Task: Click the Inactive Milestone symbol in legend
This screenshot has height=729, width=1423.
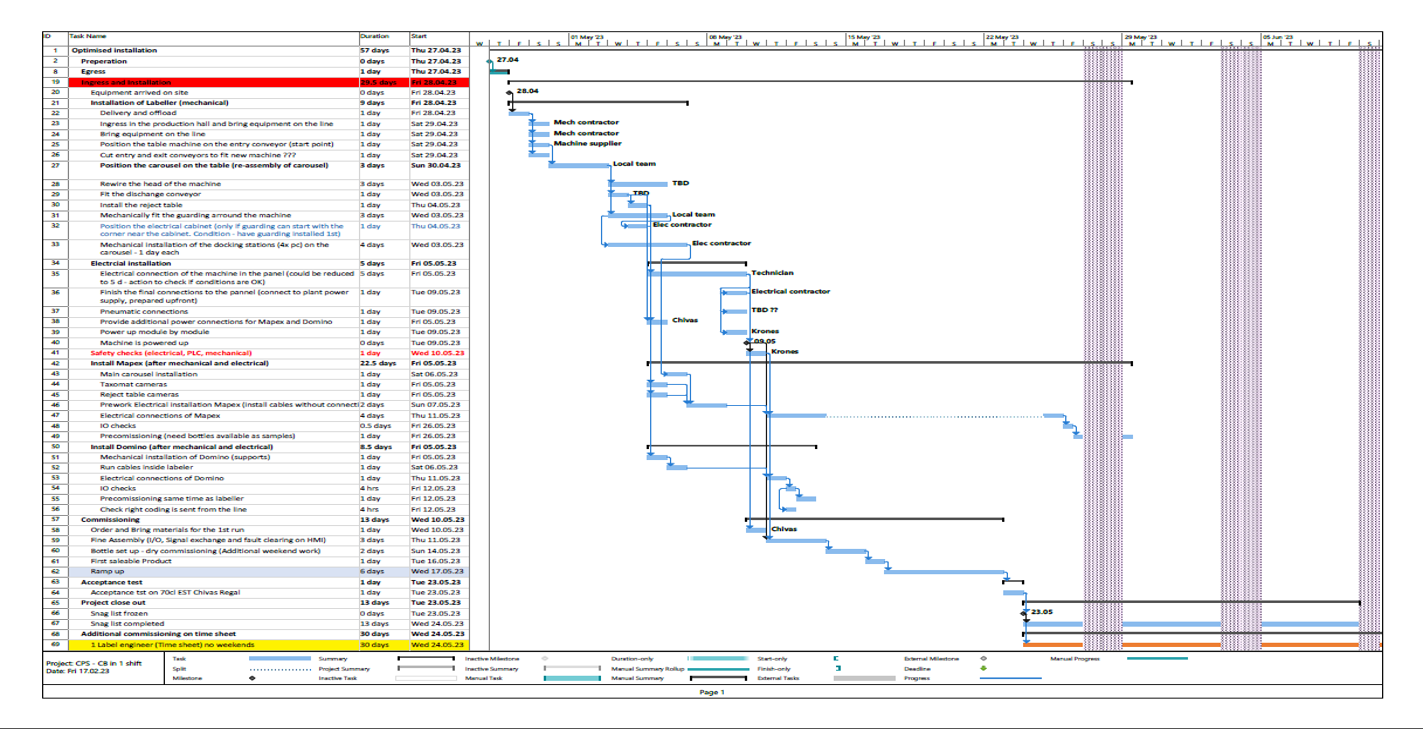Action: tap(545, 659)
